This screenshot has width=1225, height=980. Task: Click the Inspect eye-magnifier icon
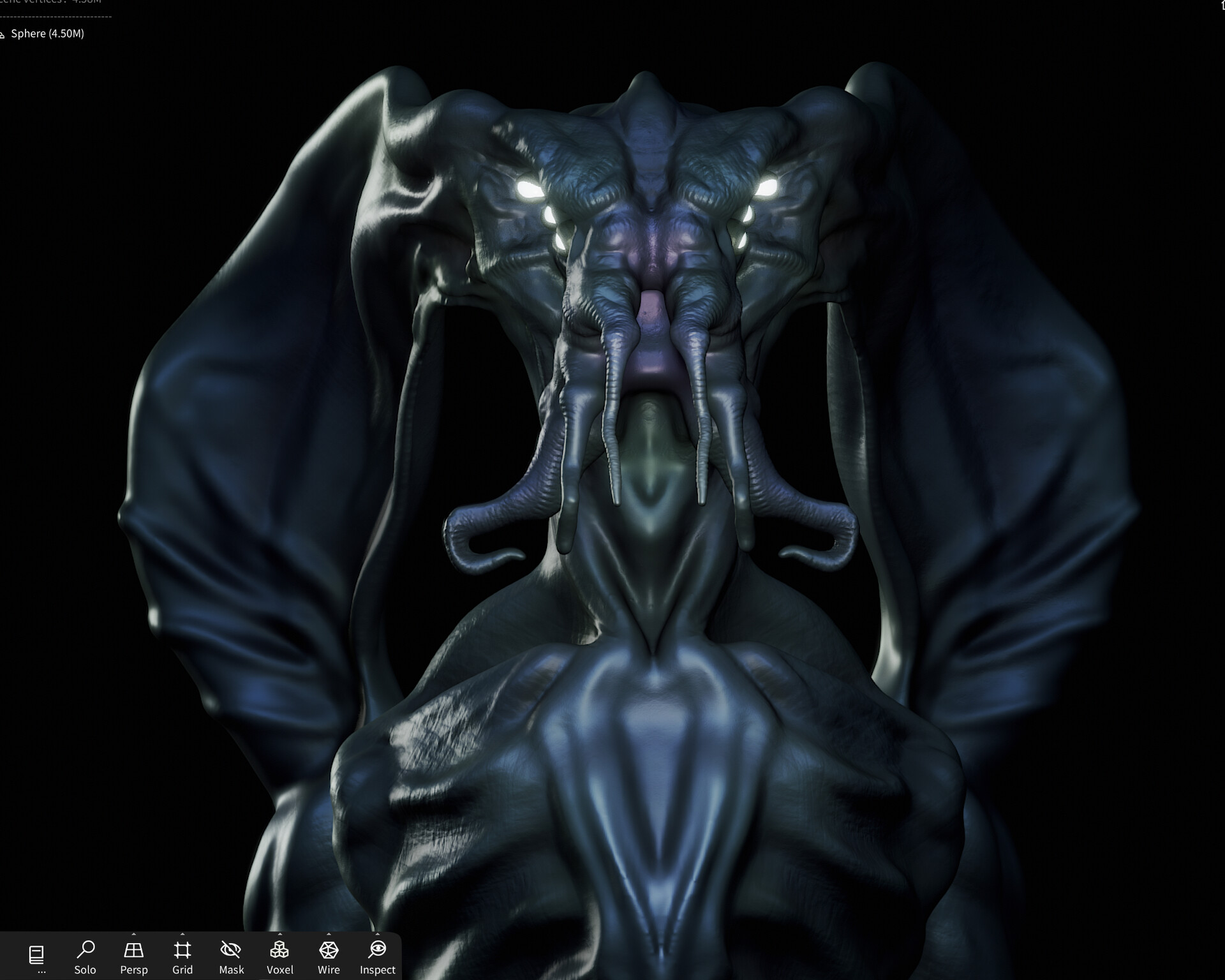click(377, 950)
